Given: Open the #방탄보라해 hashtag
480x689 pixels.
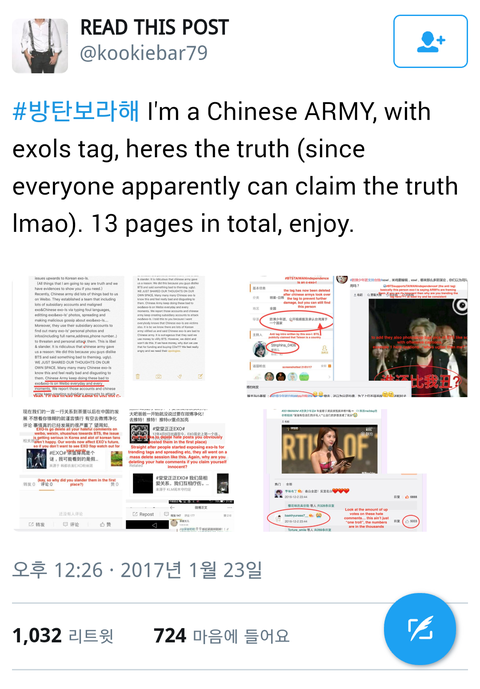Looking at the screenshot, I should (76, 111).
